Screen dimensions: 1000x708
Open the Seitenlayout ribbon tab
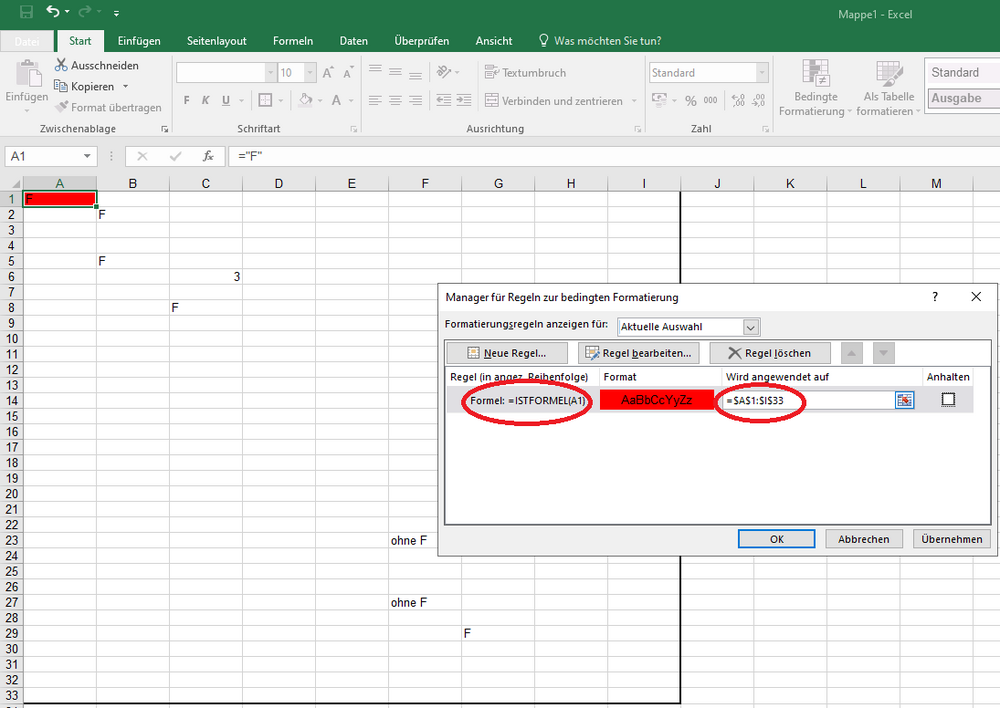click(x=216, y=41)
